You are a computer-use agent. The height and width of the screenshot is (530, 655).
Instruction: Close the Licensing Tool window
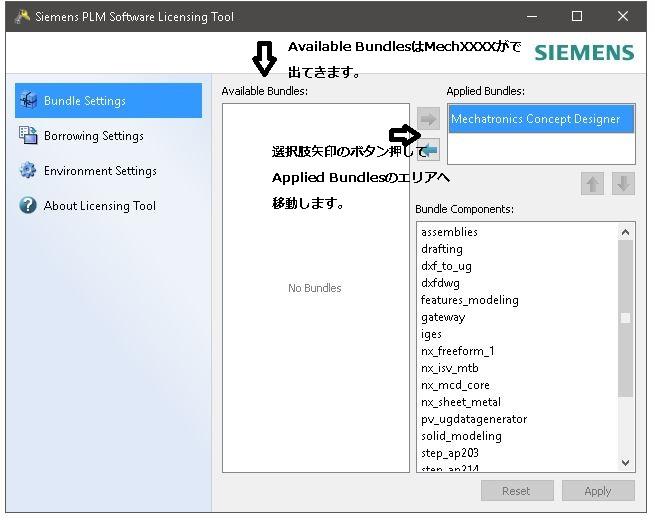pos(623,17)
